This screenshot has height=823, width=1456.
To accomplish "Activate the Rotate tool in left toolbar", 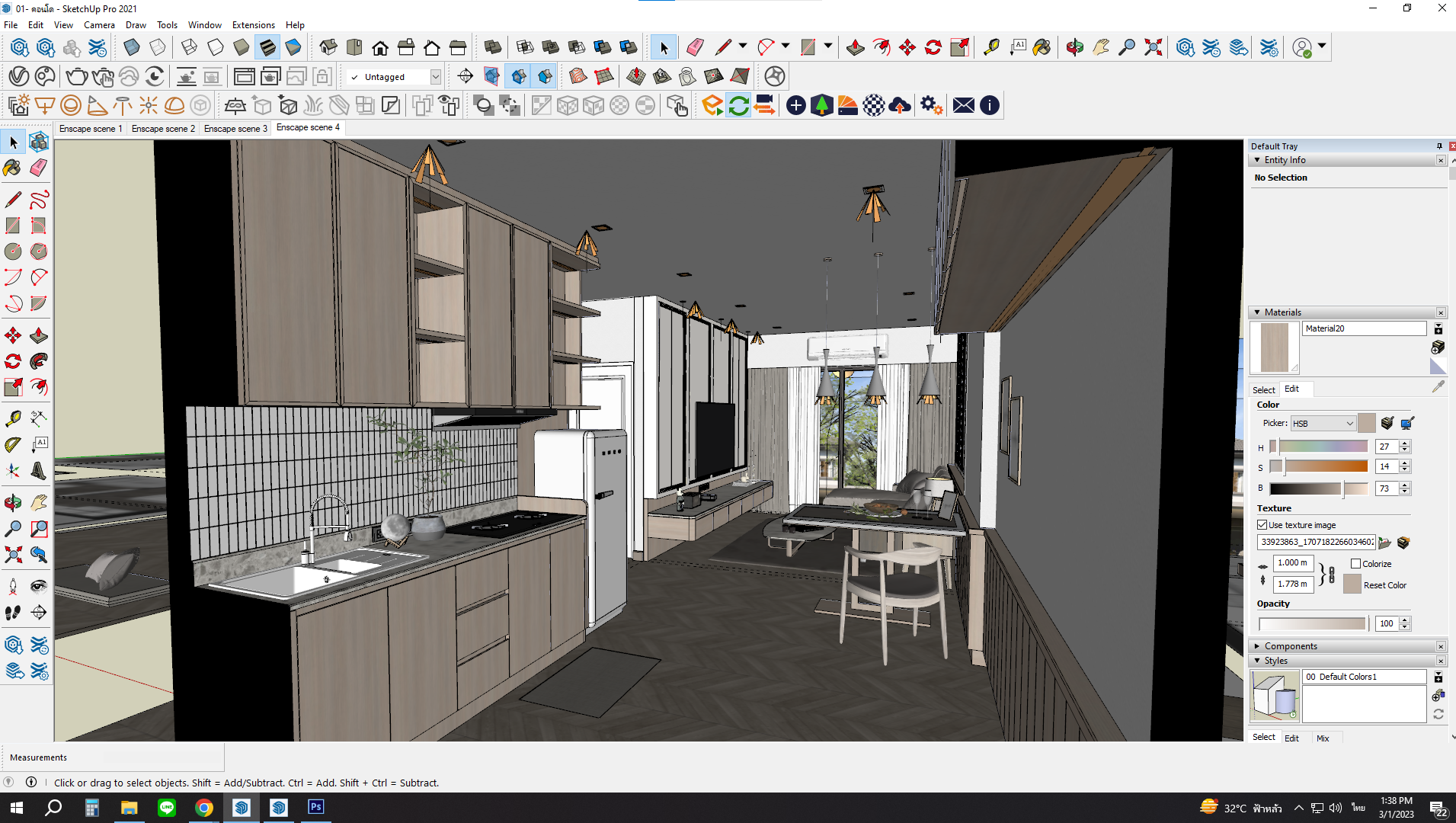I will tap(12, 361).
